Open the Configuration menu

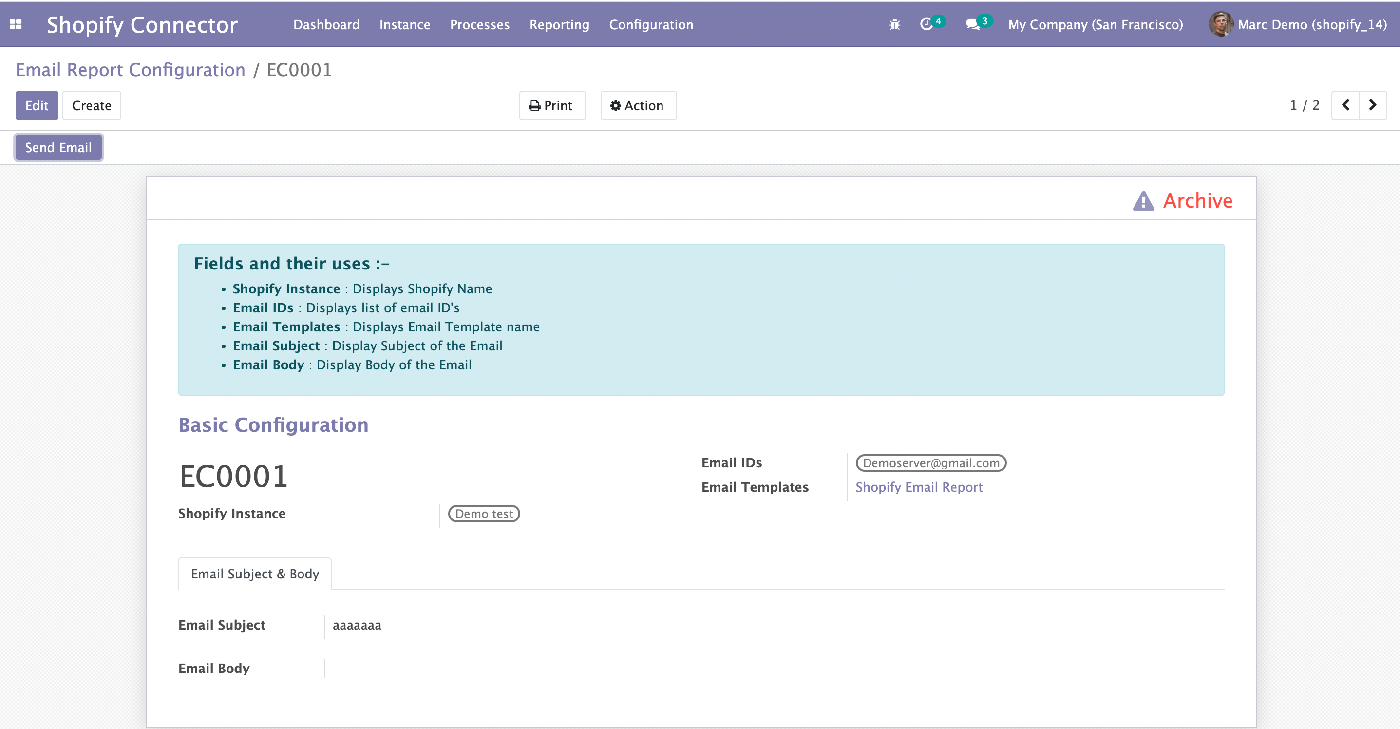[651, 24]
